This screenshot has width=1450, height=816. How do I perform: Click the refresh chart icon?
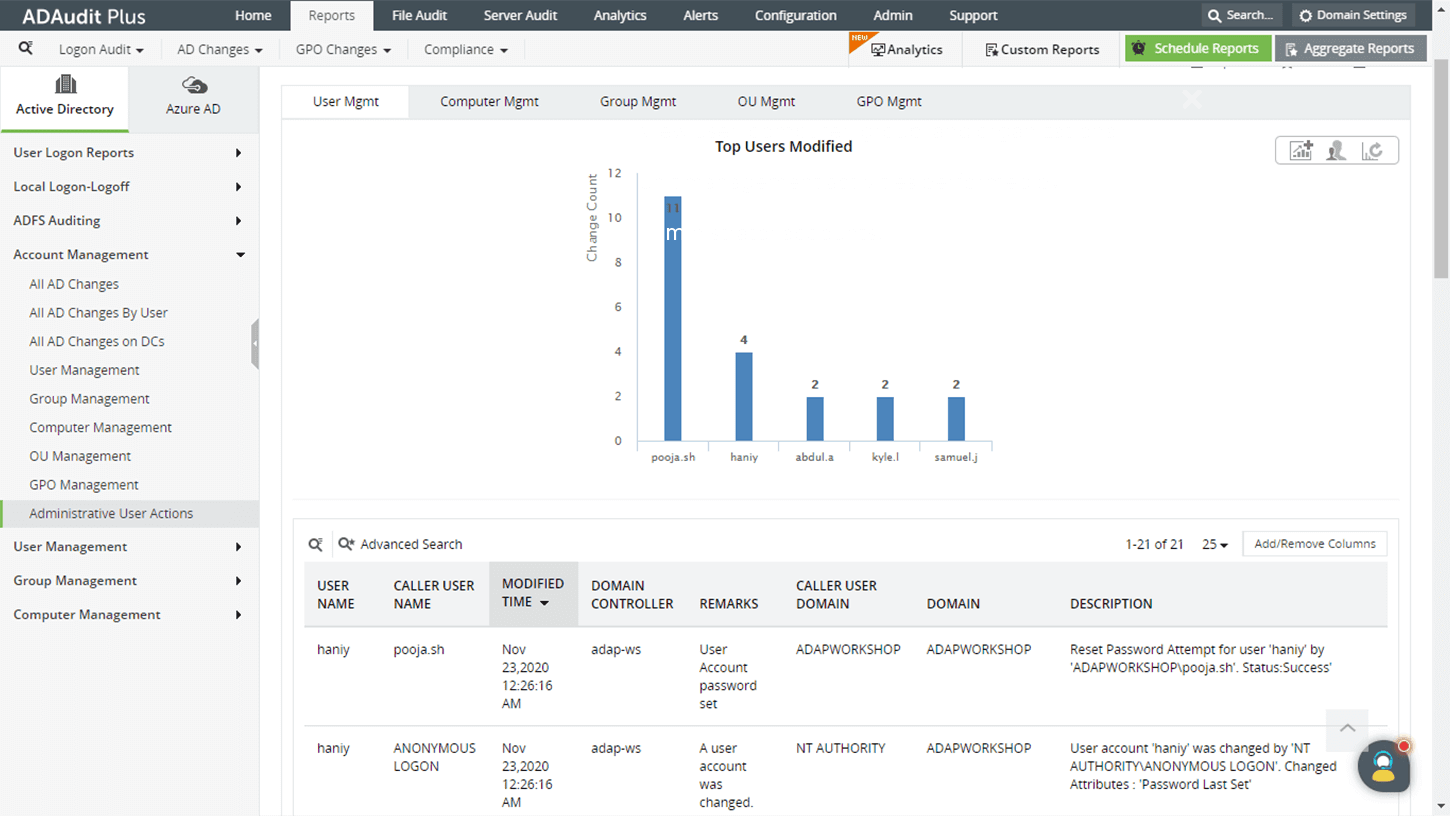pyautogui.click(x=1372, y=151)
